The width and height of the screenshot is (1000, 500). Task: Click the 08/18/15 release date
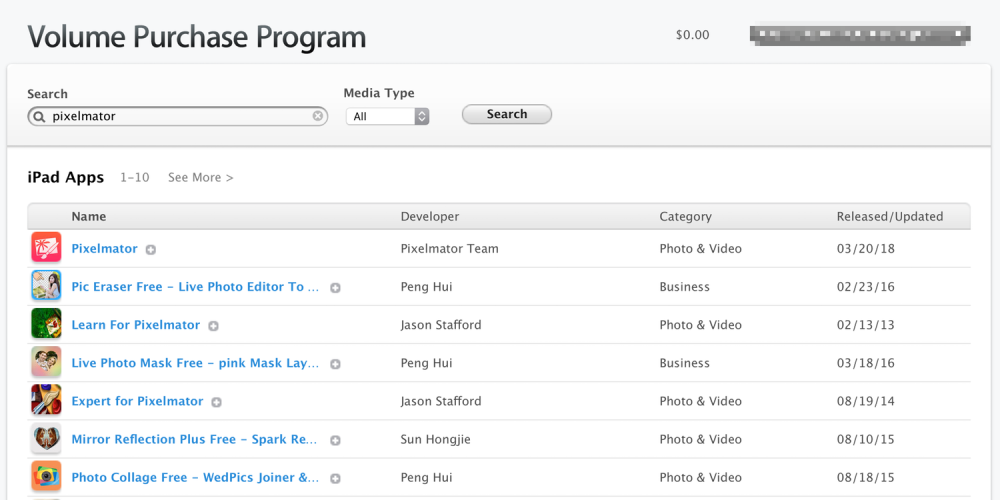tap(865, 478)
